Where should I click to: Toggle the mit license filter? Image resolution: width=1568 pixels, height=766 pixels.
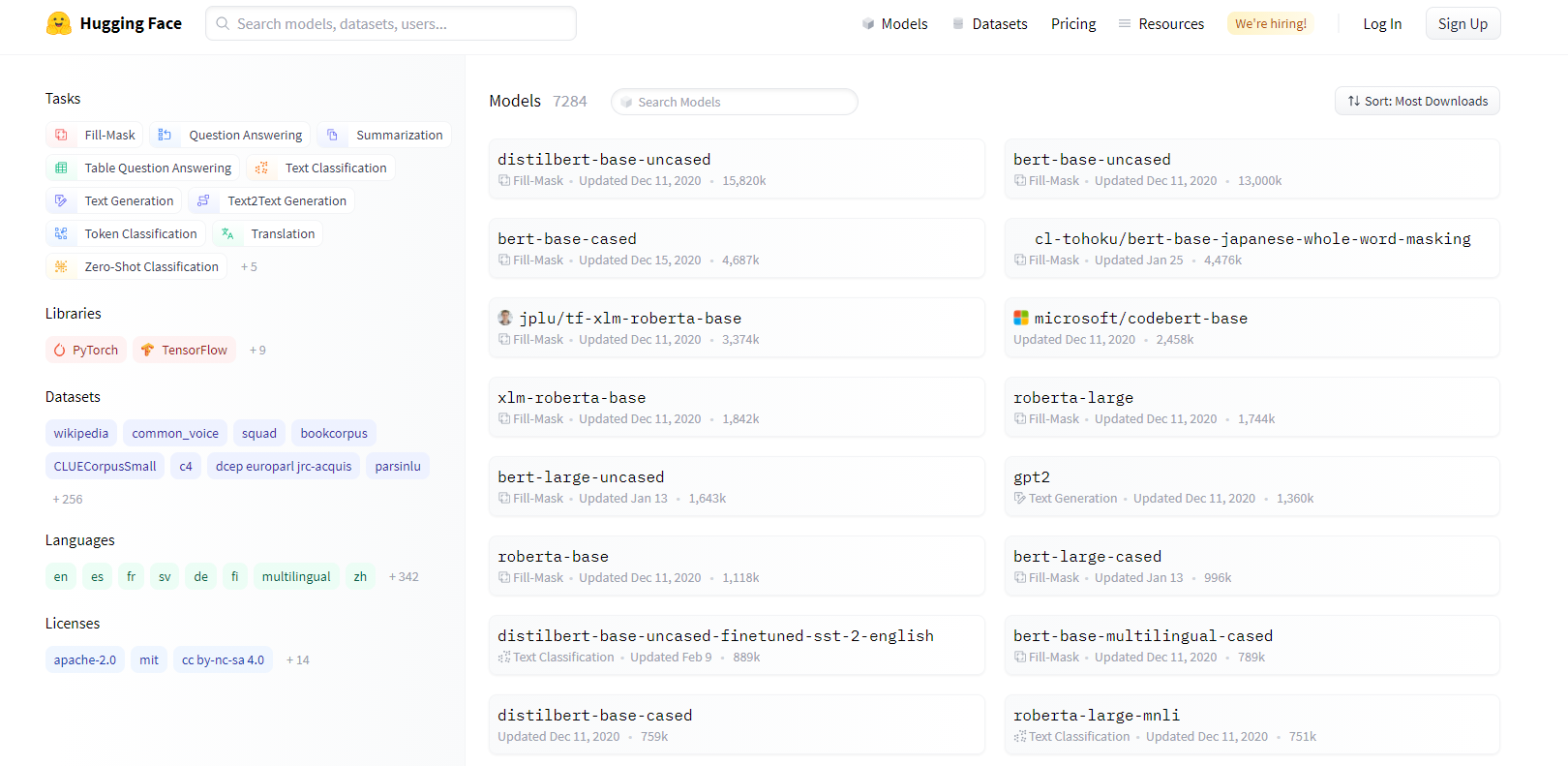(x=149, y=659)
